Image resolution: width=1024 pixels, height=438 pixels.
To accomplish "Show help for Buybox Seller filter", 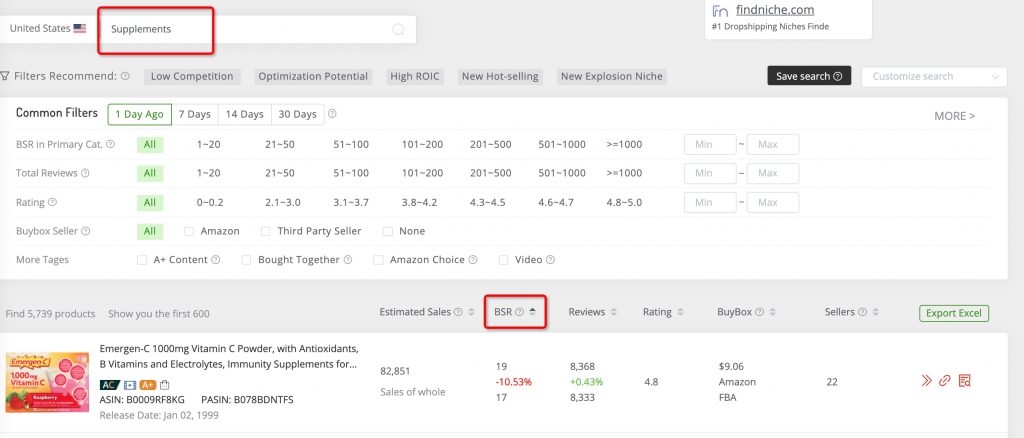I will pos(86,231).
